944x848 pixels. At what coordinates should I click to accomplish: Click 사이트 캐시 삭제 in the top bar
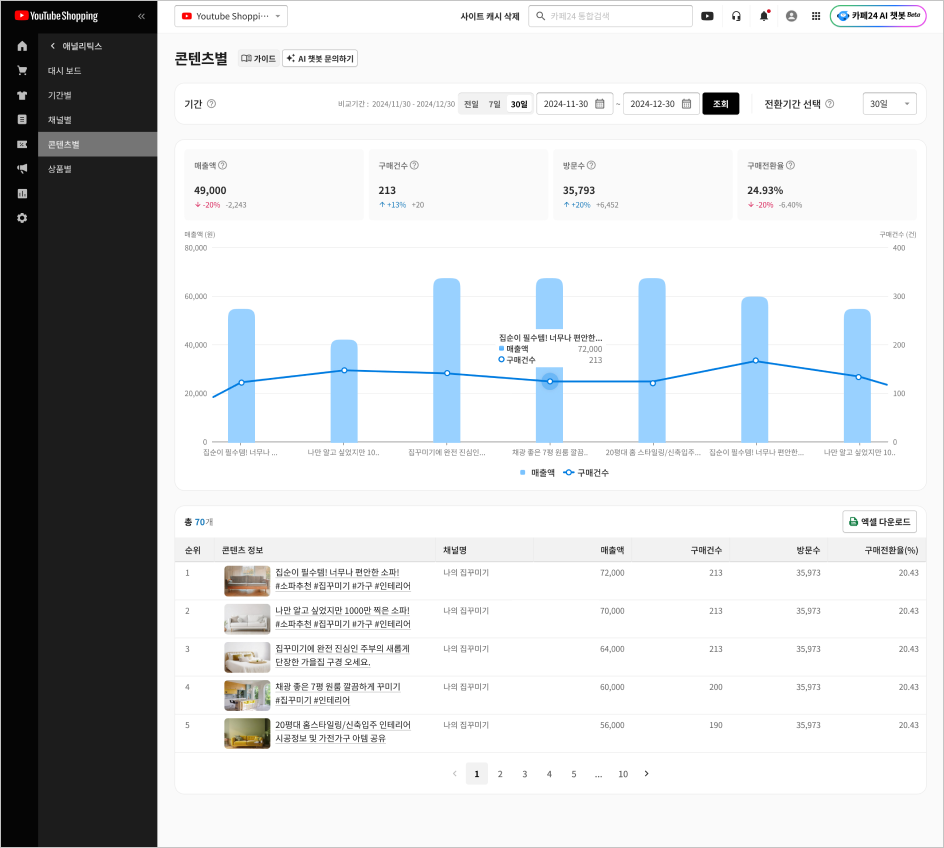click(489, 16)
